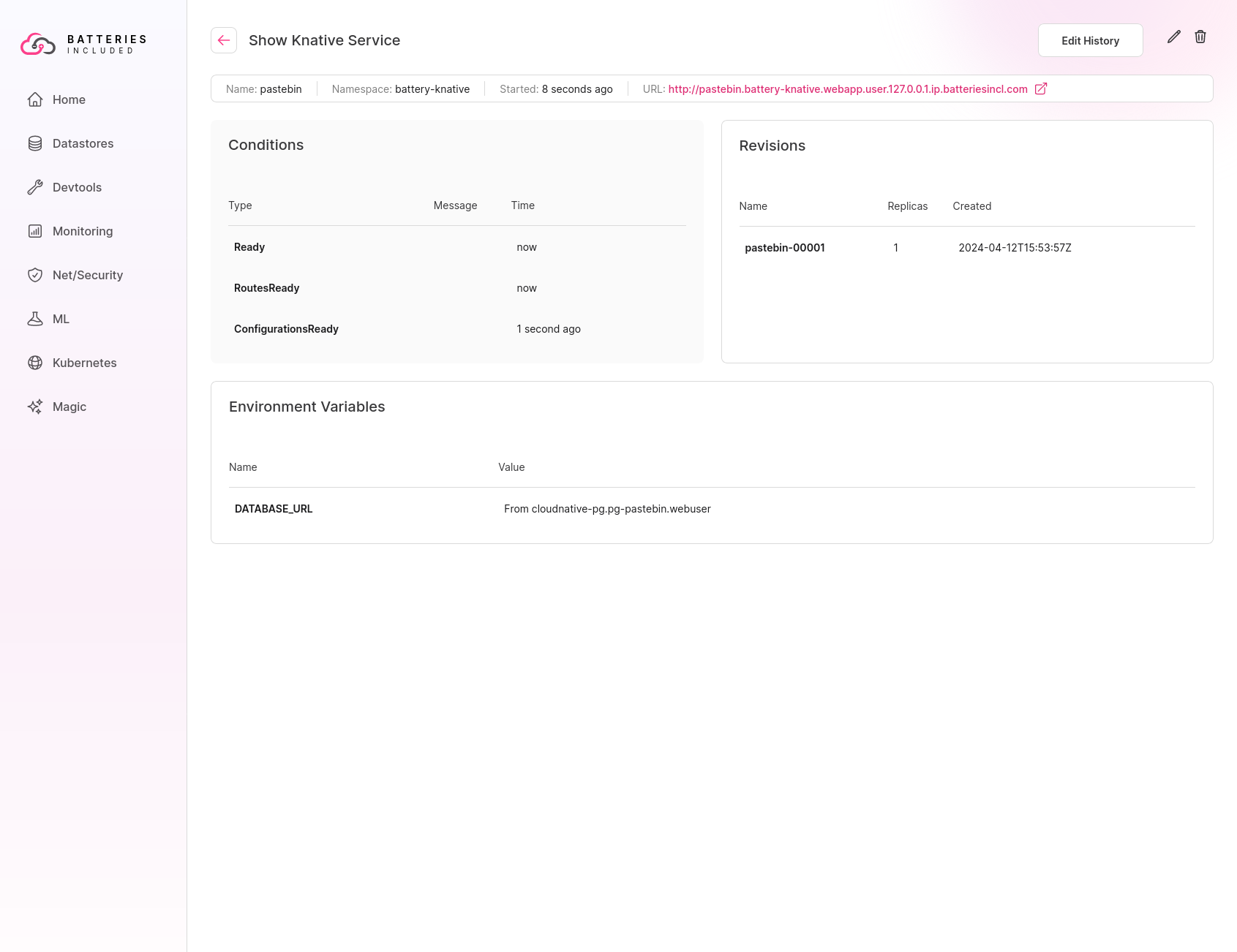Select the pastebin-00001 revision row
This screenshot has height=952, width=1237.
tap(784, 248)
